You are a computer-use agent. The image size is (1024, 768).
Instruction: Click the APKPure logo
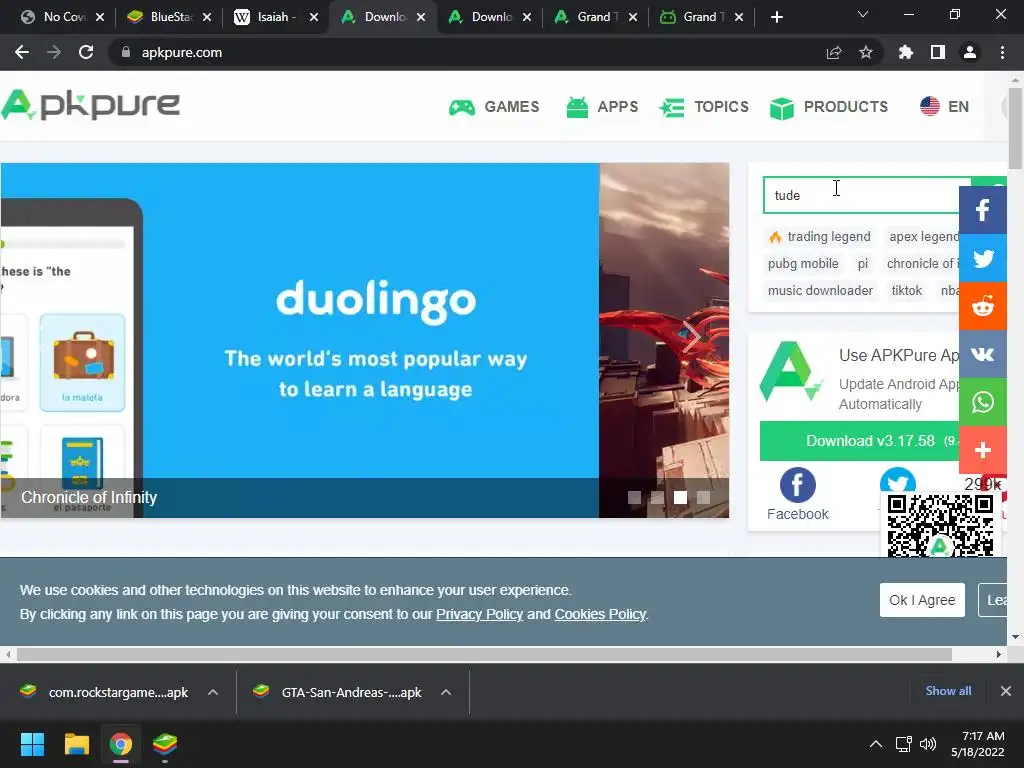[x=90, y=105]
